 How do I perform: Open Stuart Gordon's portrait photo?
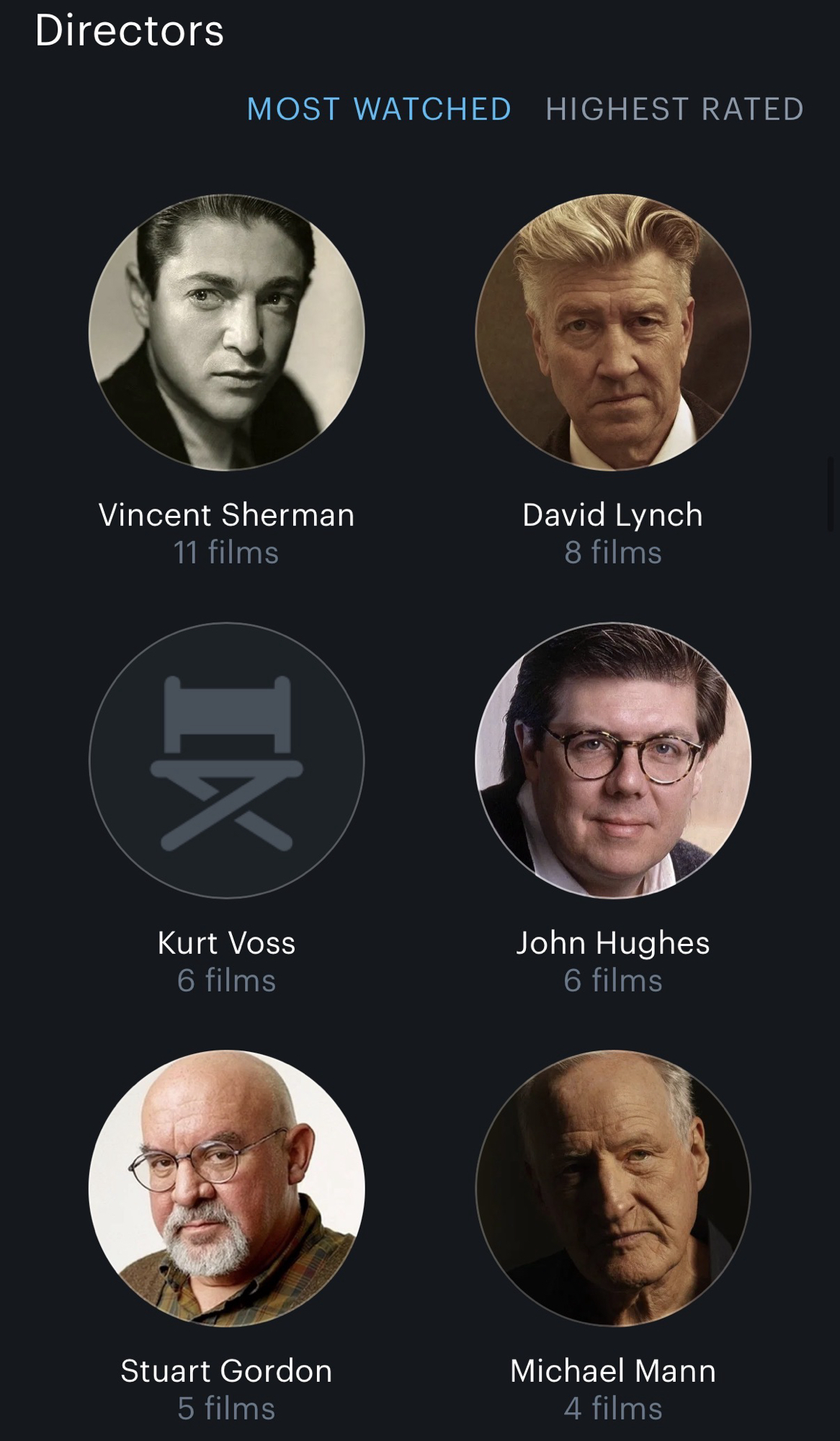[x=227, y=1188]
